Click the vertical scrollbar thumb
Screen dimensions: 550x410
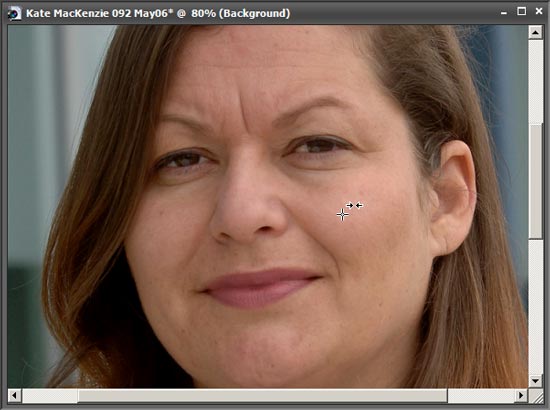click(x=535, y=181)
